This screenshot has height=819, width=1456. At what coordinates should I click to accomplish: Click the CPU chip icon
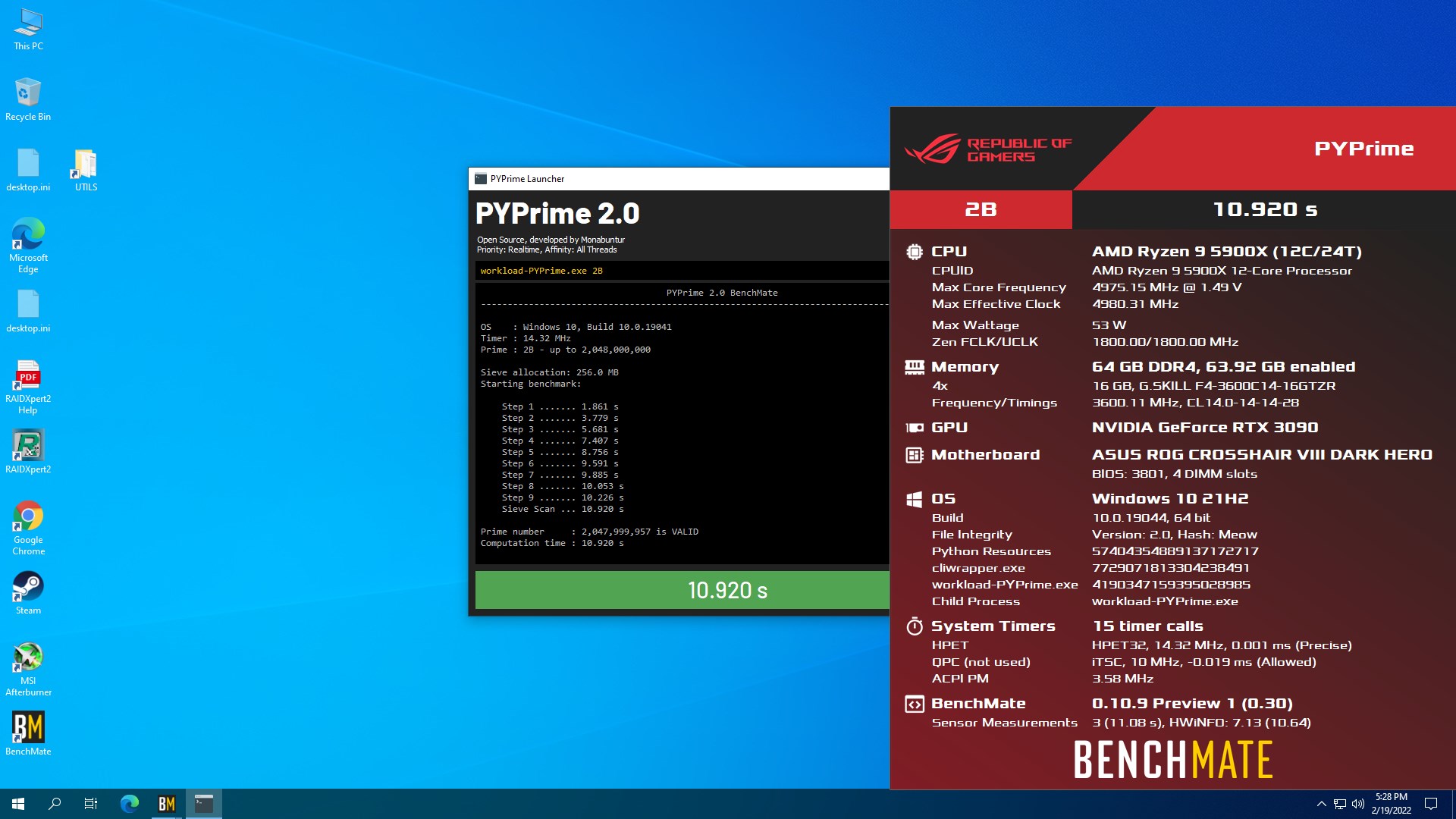pos(915,252)
